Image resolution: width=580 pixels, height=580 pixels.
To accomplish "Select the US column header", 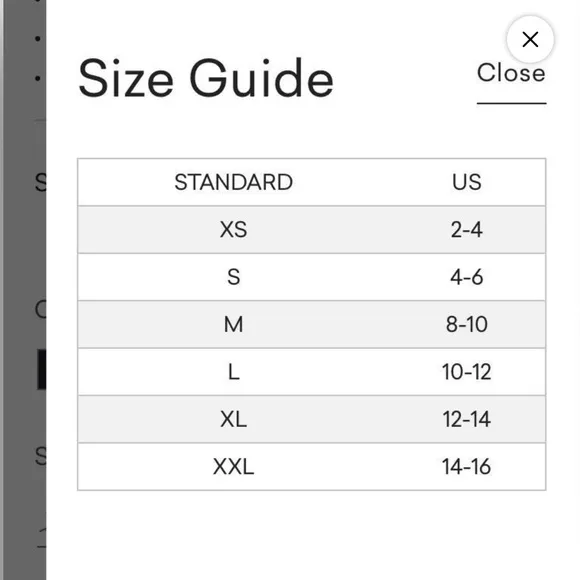I will pos(467,182).
